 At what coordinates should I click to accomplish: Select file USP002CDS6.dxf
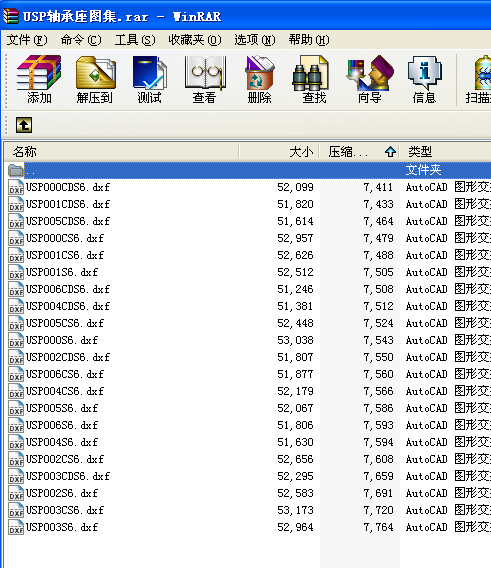click(x=68, y=357)
